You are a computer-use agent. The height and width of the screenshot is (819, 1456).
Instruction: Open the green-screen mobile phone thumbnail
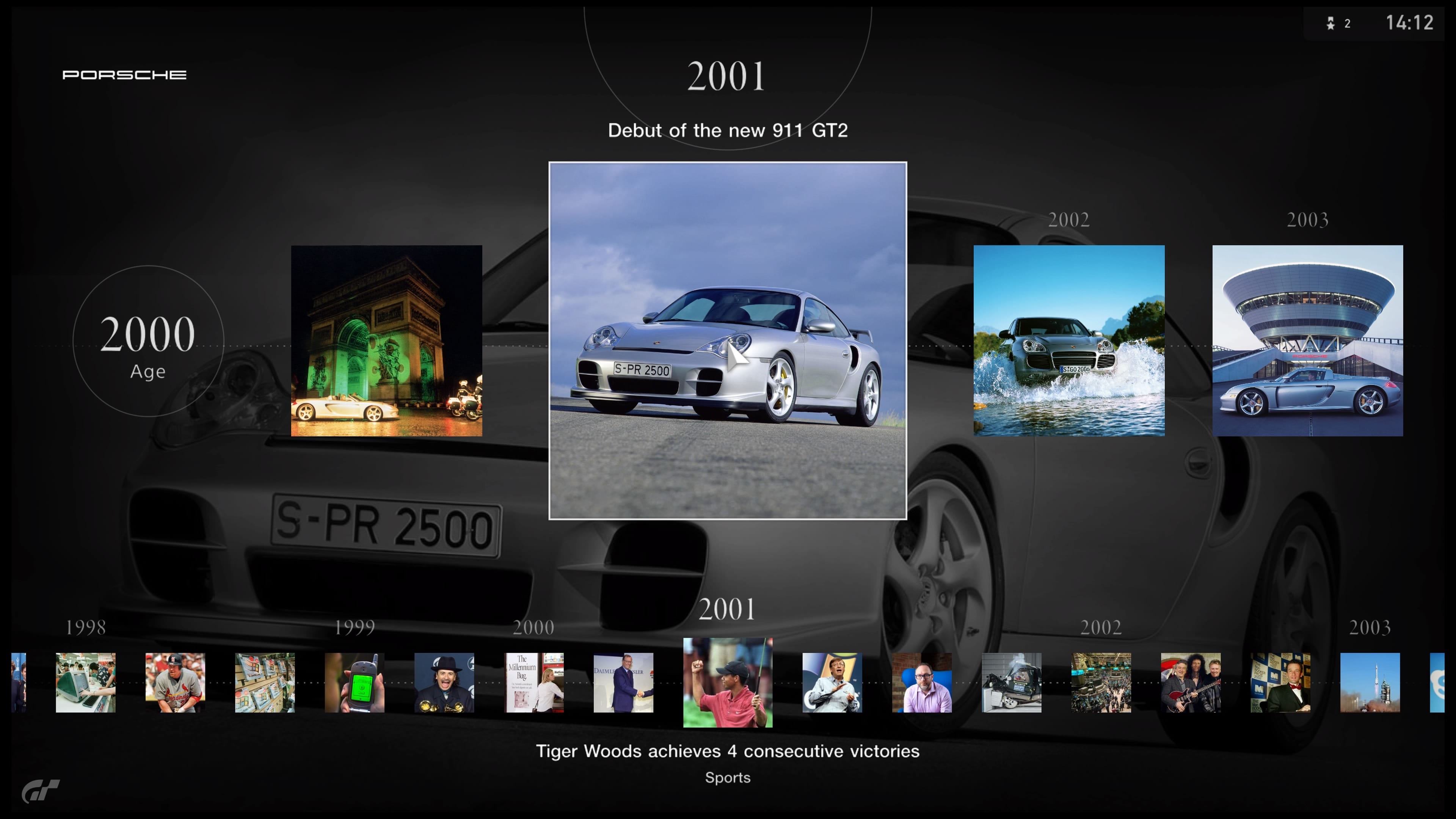[x=355, y=683]
